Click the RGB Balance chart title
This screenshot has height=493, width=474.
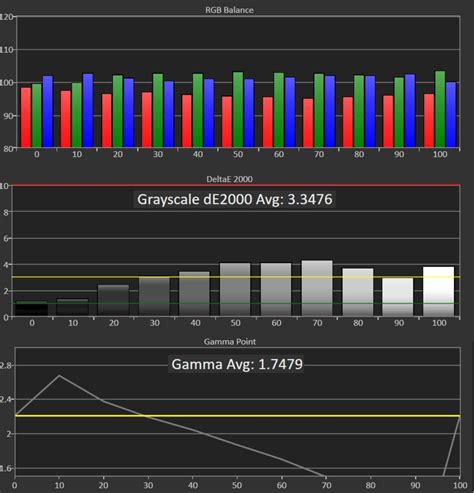point(229,10)
